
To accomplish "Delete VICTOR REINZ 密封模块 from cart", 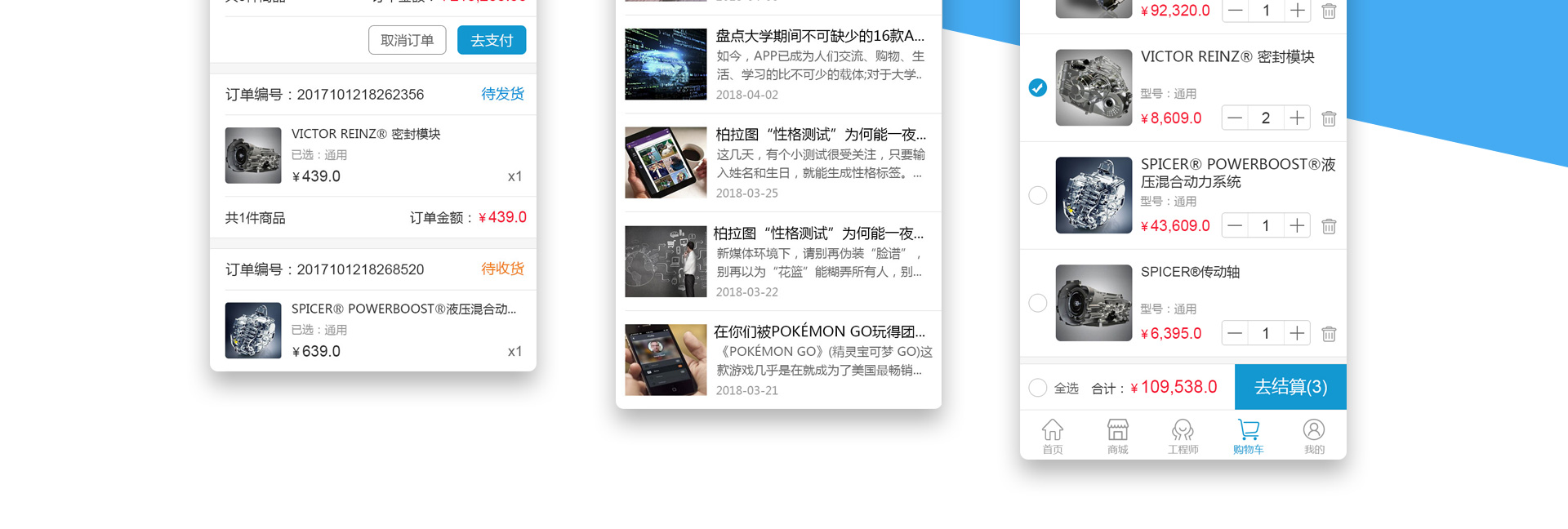I will 1329,118.
